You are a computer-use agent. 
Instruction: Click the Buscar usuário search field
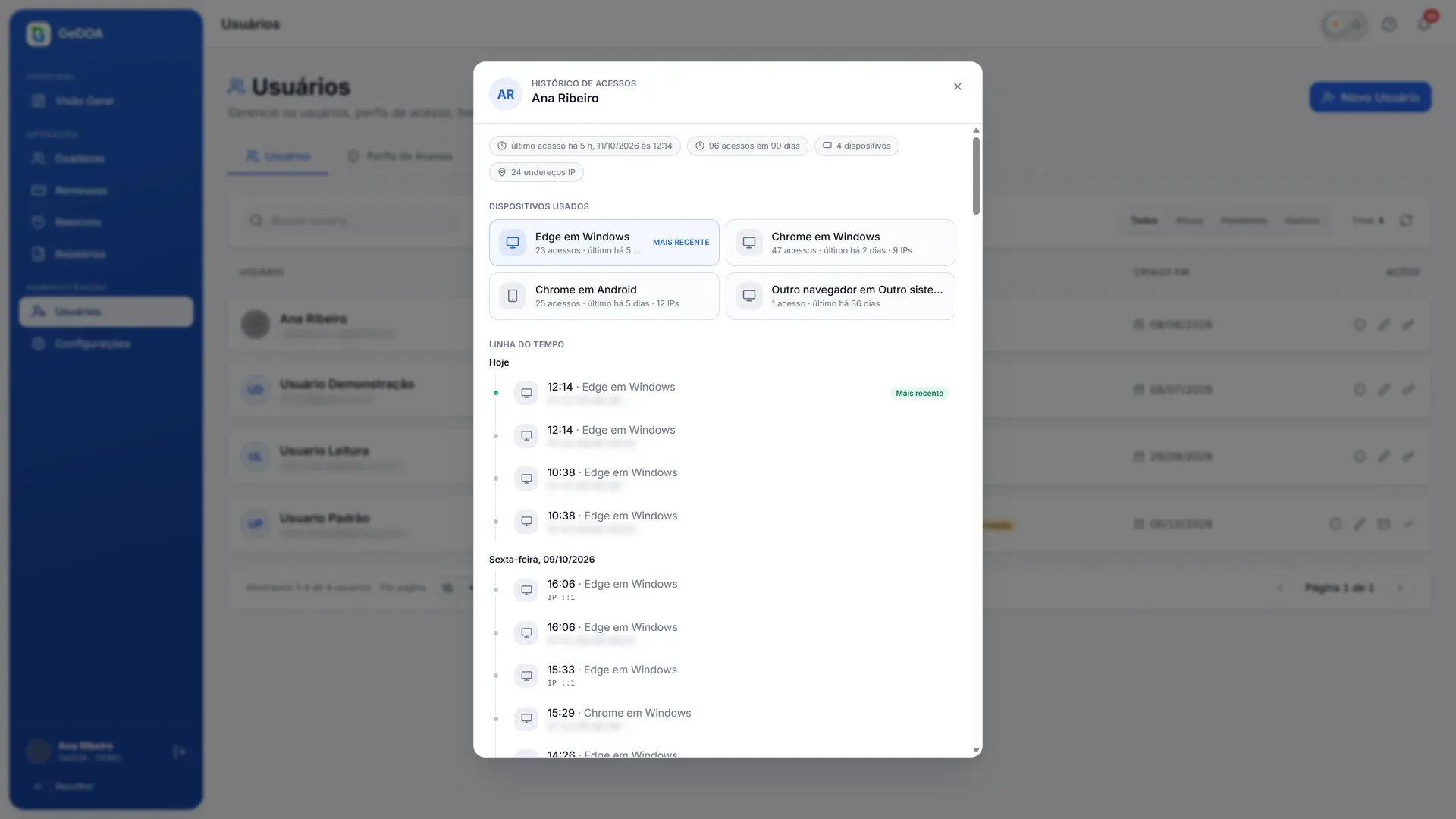tap(355, 221)
